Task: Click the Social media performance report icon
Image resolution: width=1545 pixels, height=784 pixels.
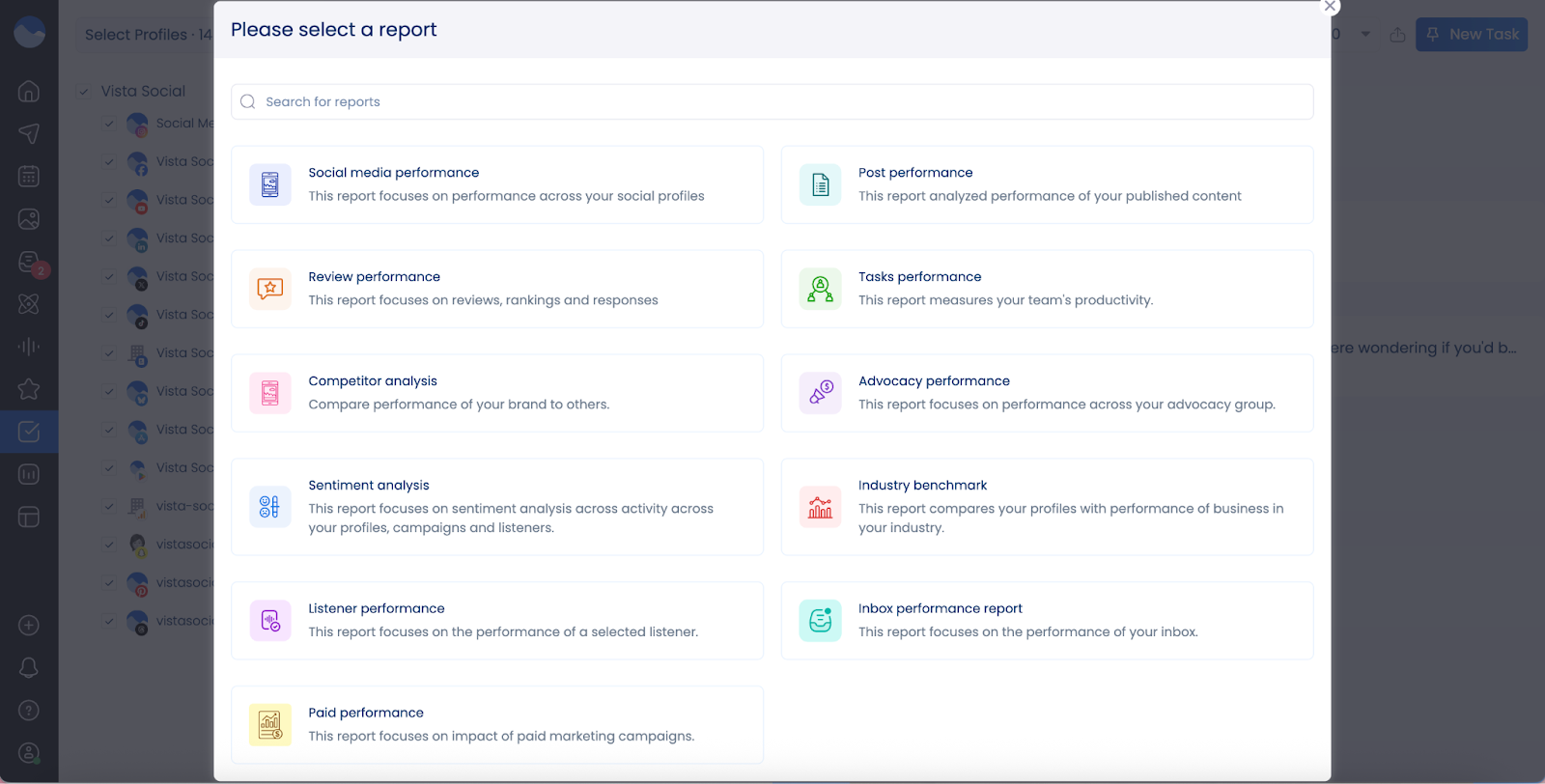Action: point(270,184)
